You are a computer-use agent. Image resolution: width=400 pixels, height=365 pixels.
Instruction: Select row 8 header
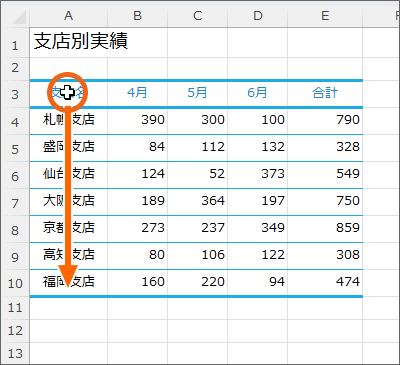coord(15,229)
